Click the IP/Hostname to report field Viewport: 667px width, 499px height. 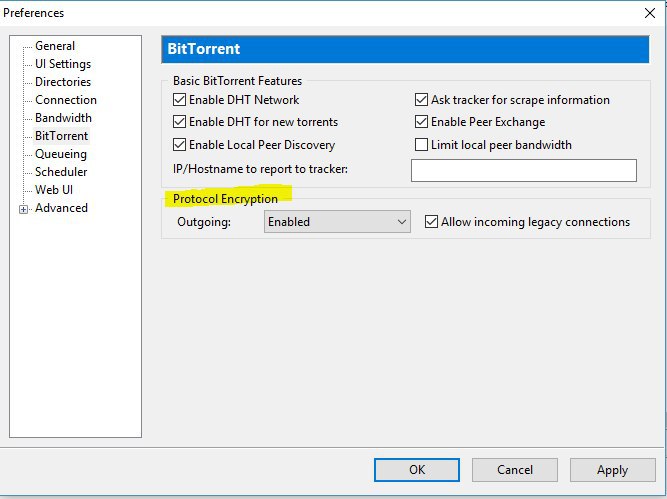pyautogui.click(x=524, y=171)
